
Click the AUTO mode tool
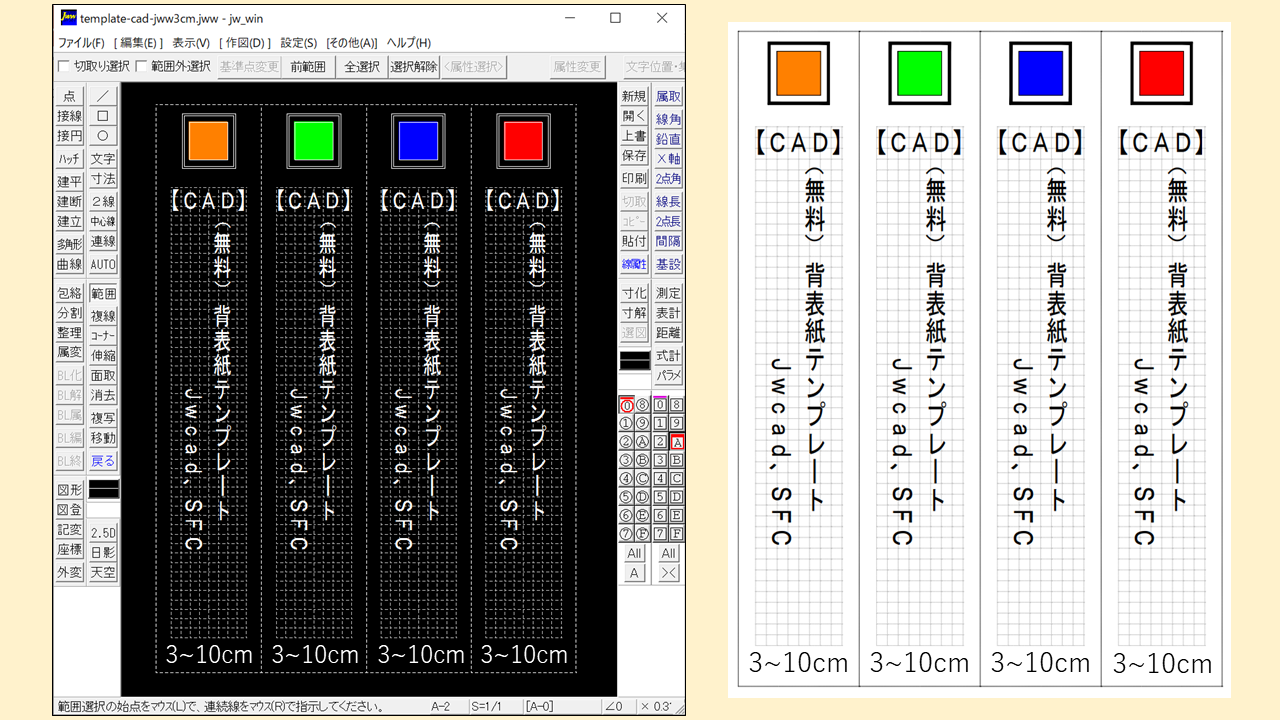103,265
